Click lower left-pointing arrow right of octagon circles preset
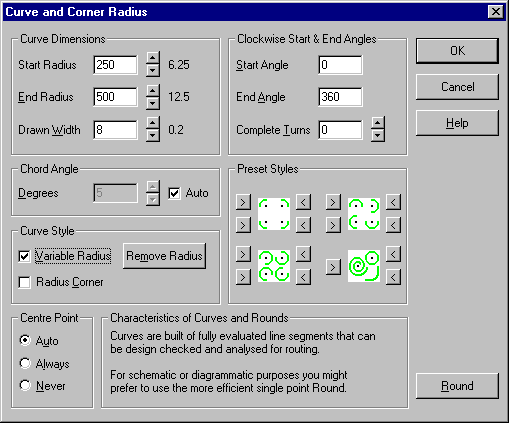509x423 pixels. pyautogui.click(x=303, y=277)
